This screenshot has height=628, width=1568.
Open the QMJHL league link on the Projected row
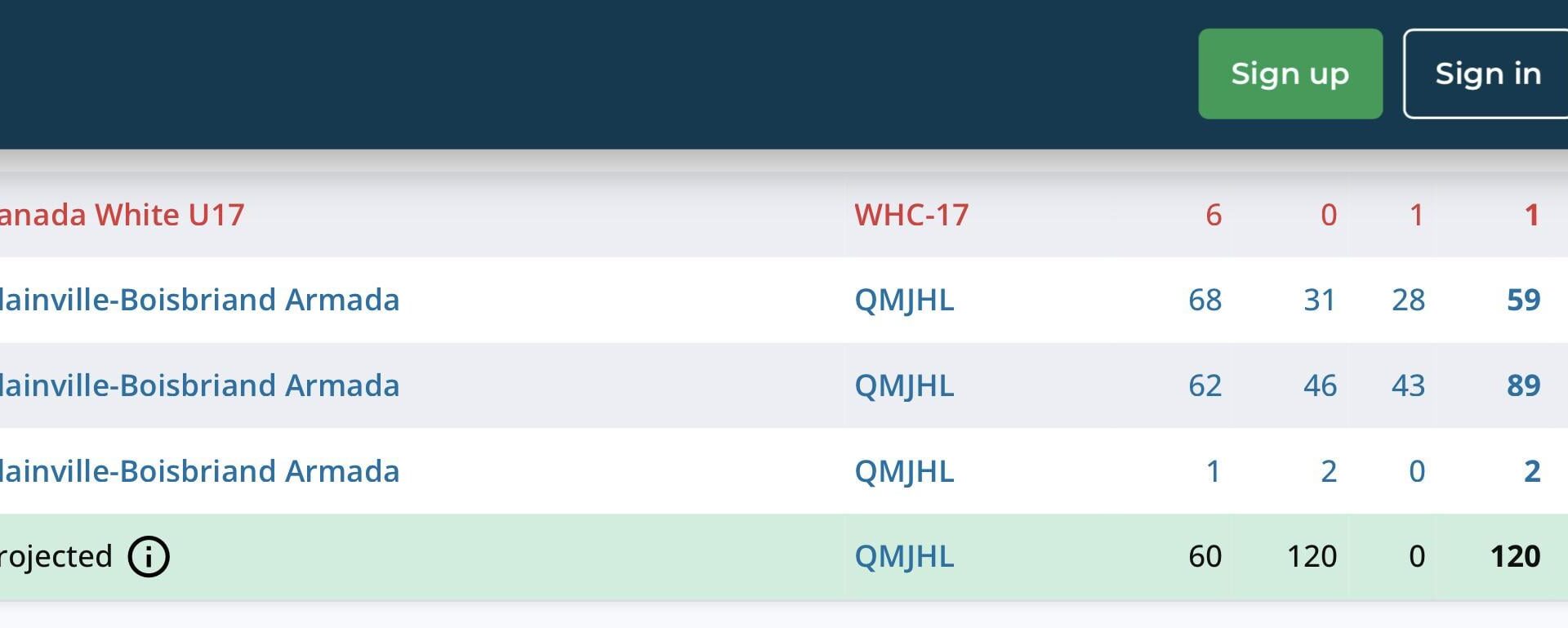902,556
